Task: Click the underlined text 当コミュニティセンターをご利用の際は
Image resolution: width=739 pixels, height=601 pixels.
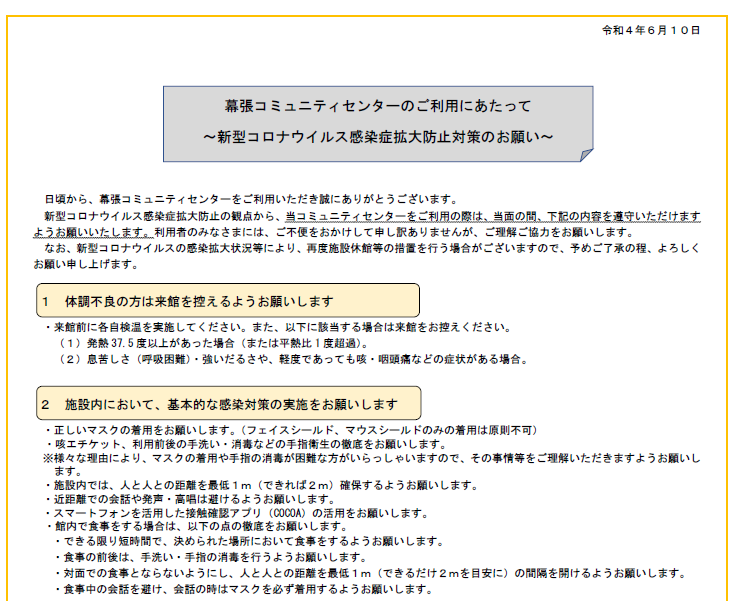Action: [x=385, y=216]
